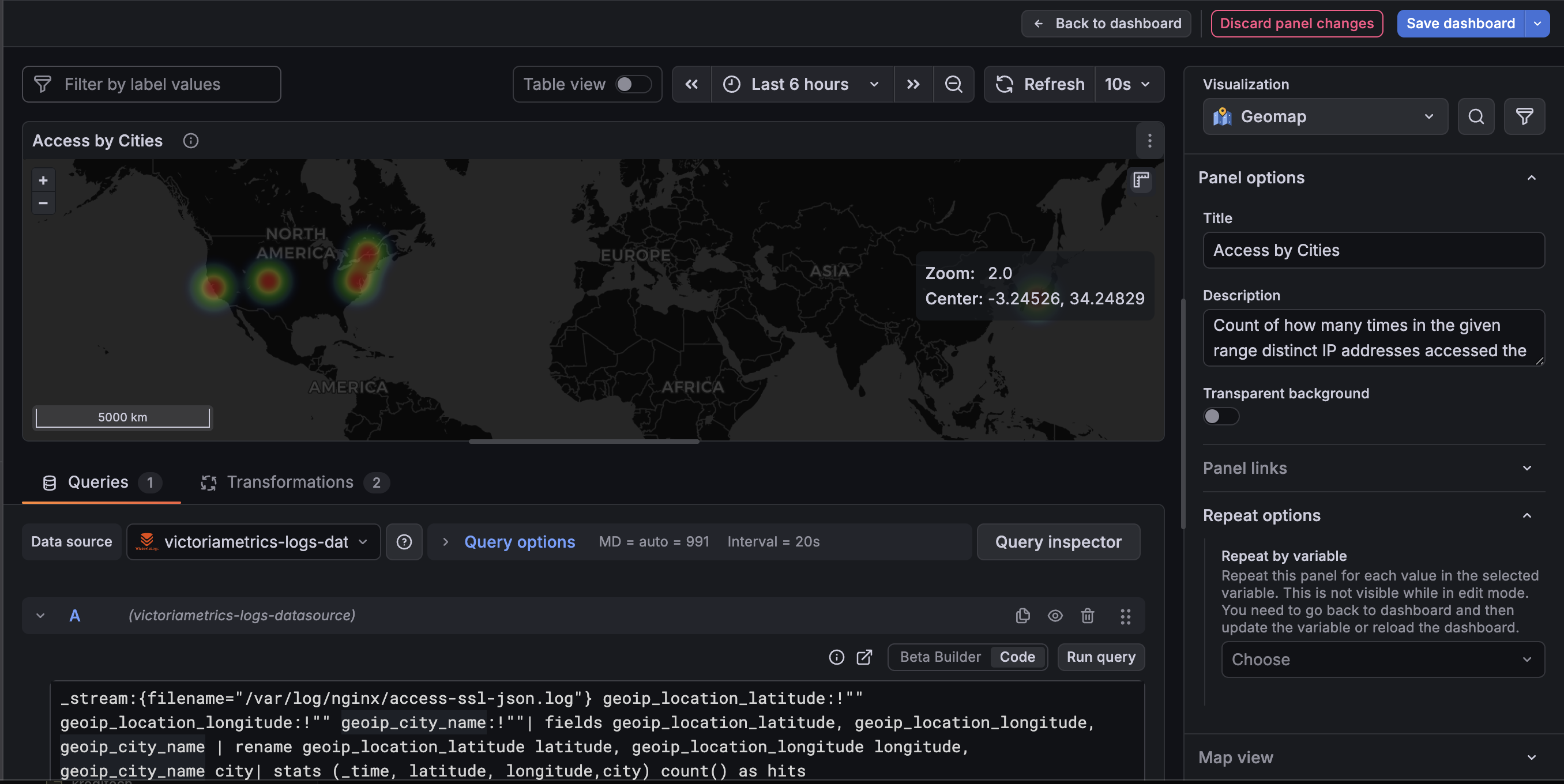The height and width of the screenshot is (784, 1564).
Task: Click Save dashboard
Action: point(1460,24)
